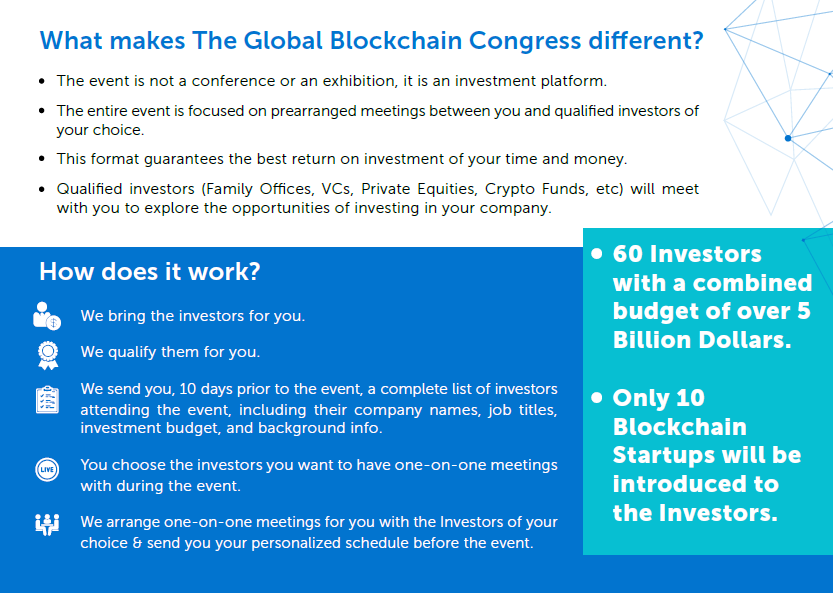Click '5 Billion Dollars' text in teal box
The height and width of the screenshot is (593, 833).
pyautogui.click(x=712, y=325)
